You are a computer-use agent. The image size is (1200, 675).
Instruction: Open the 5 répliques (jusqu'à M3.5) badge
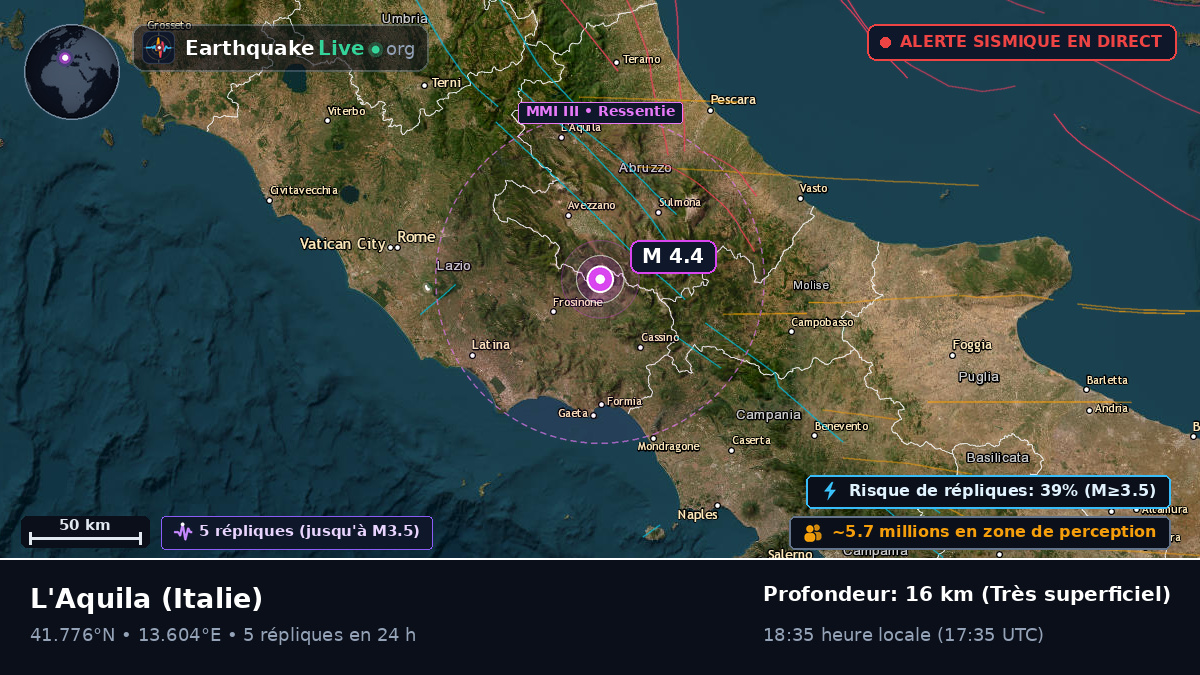(x=297, y=532)
